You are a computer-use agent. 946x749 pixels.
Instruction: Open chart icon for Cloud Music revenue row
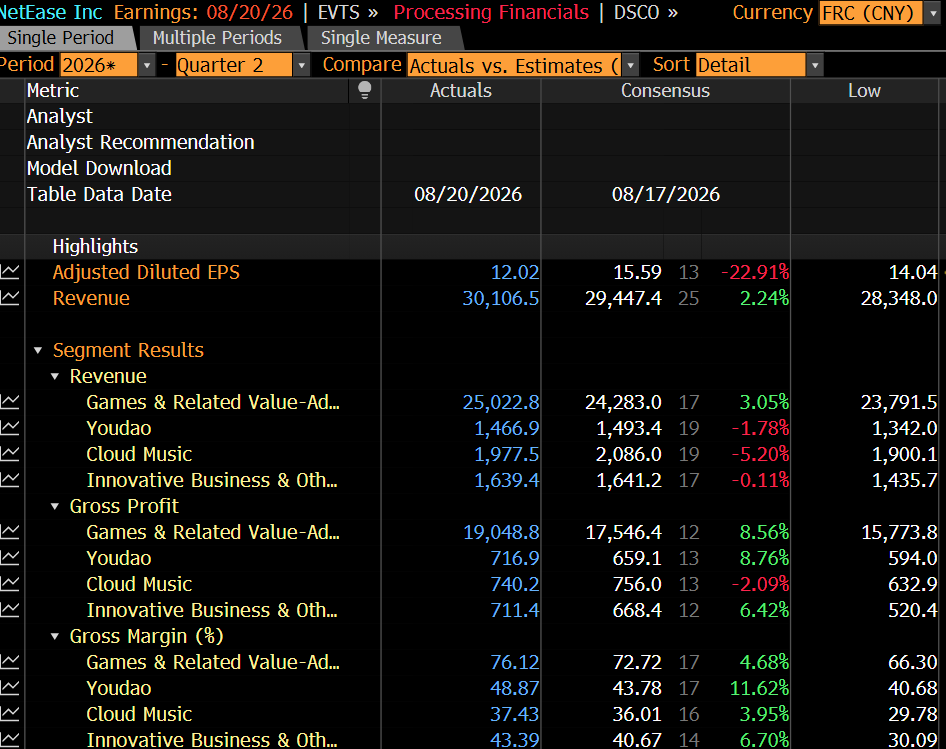tap(10, 454)
